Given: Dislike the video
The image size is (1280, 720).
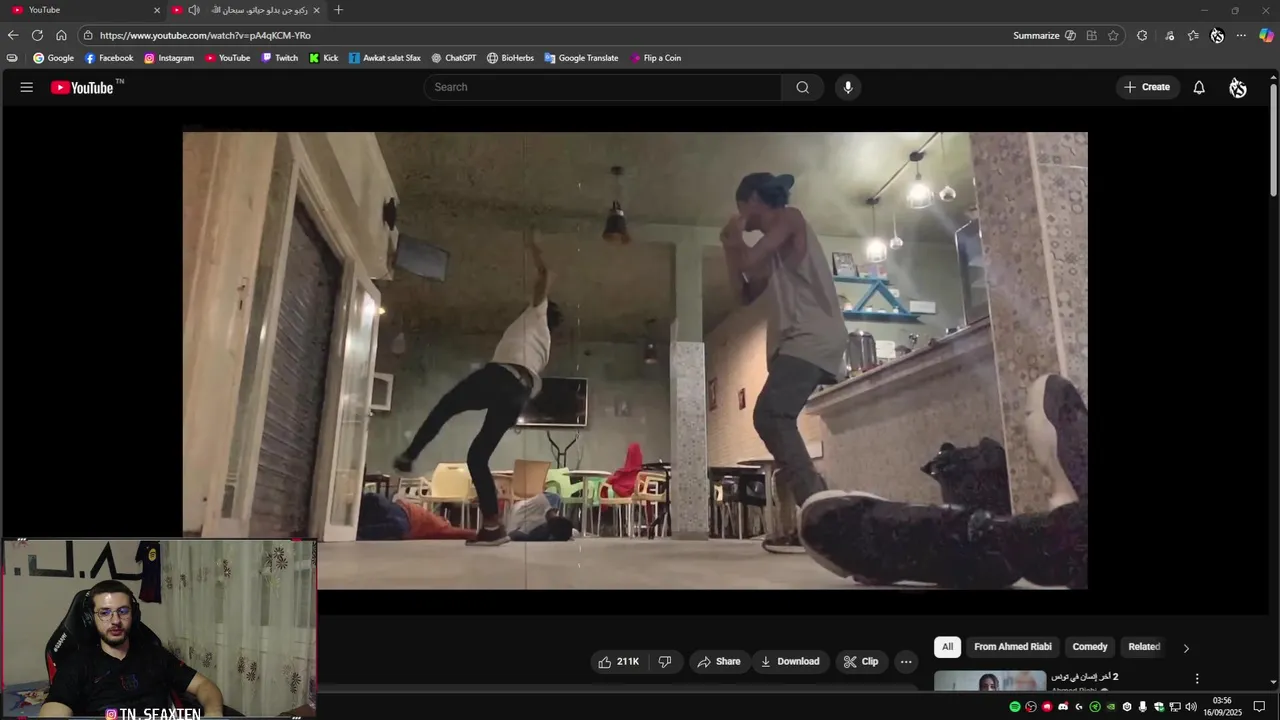Looking at the screenshot, I should (x=665, y=661).
